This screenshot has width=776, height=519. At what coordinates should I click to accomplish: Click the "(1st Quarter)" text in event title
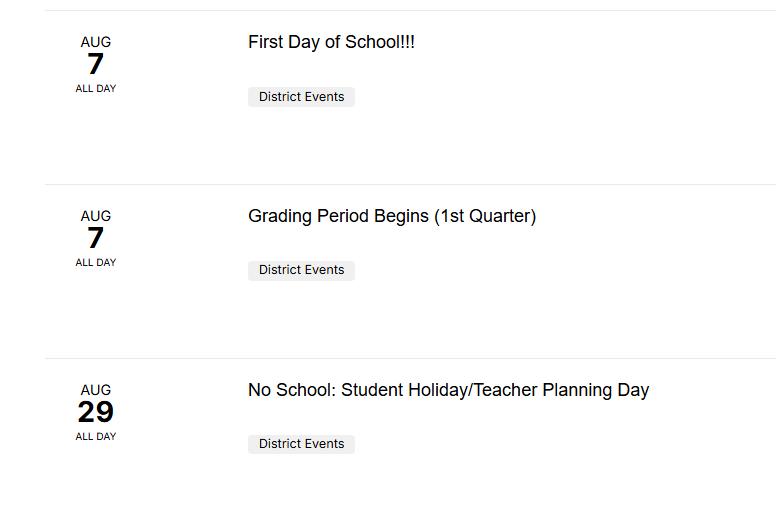point(485,216)
